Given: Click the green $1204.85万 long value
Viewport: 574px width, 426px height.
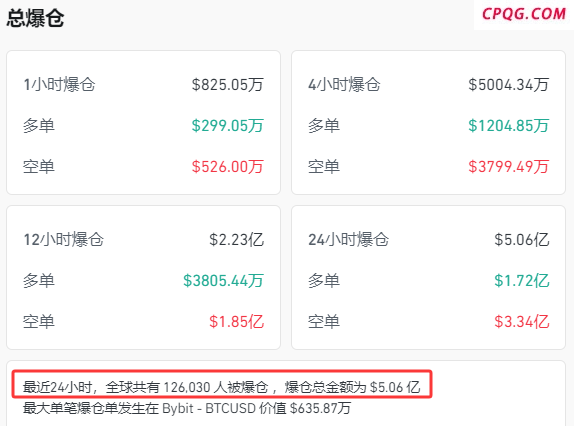Looking at the screenshot, I should click(x=509, y=126).
